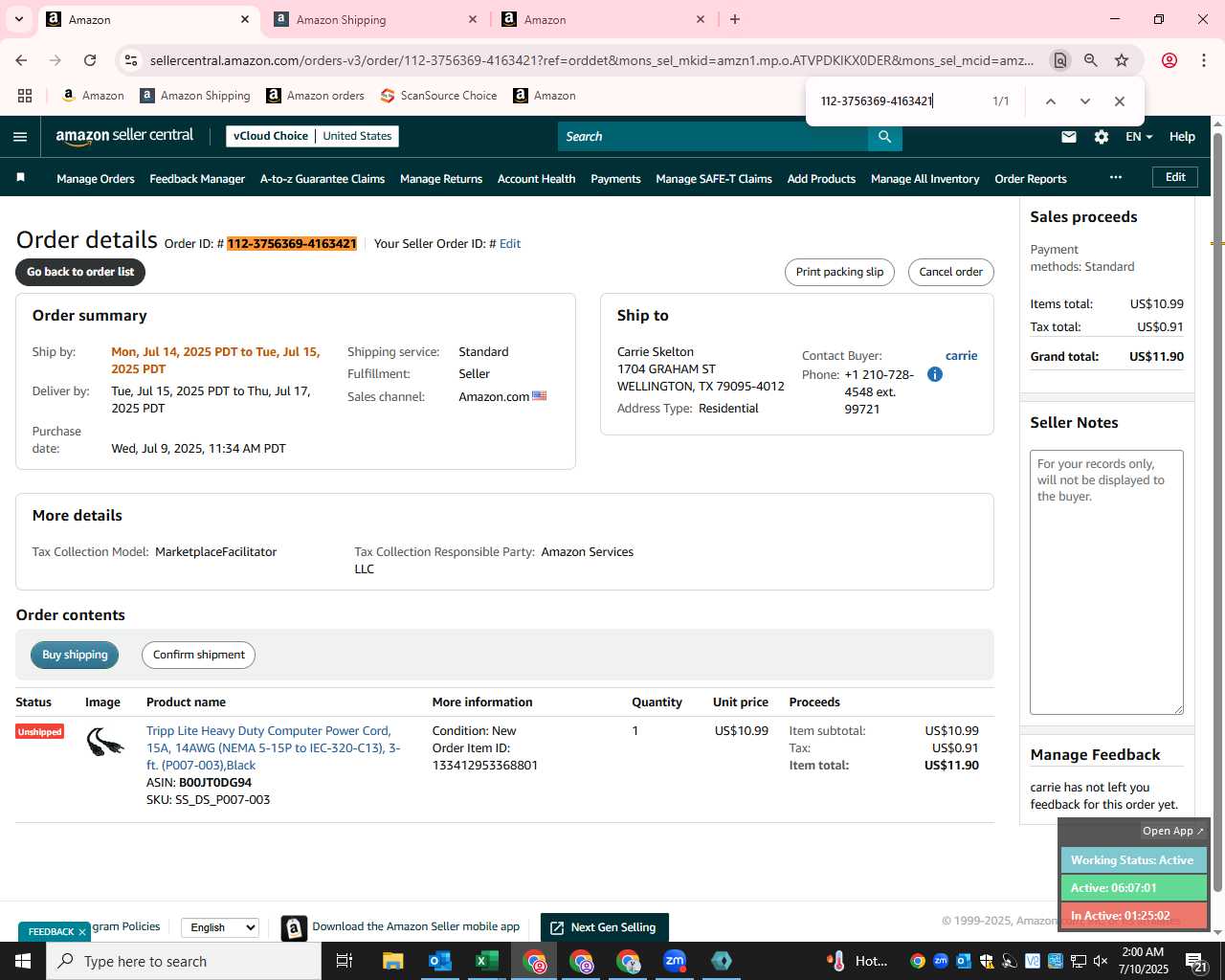Open Zoom from the taskbar

[675, 961]
